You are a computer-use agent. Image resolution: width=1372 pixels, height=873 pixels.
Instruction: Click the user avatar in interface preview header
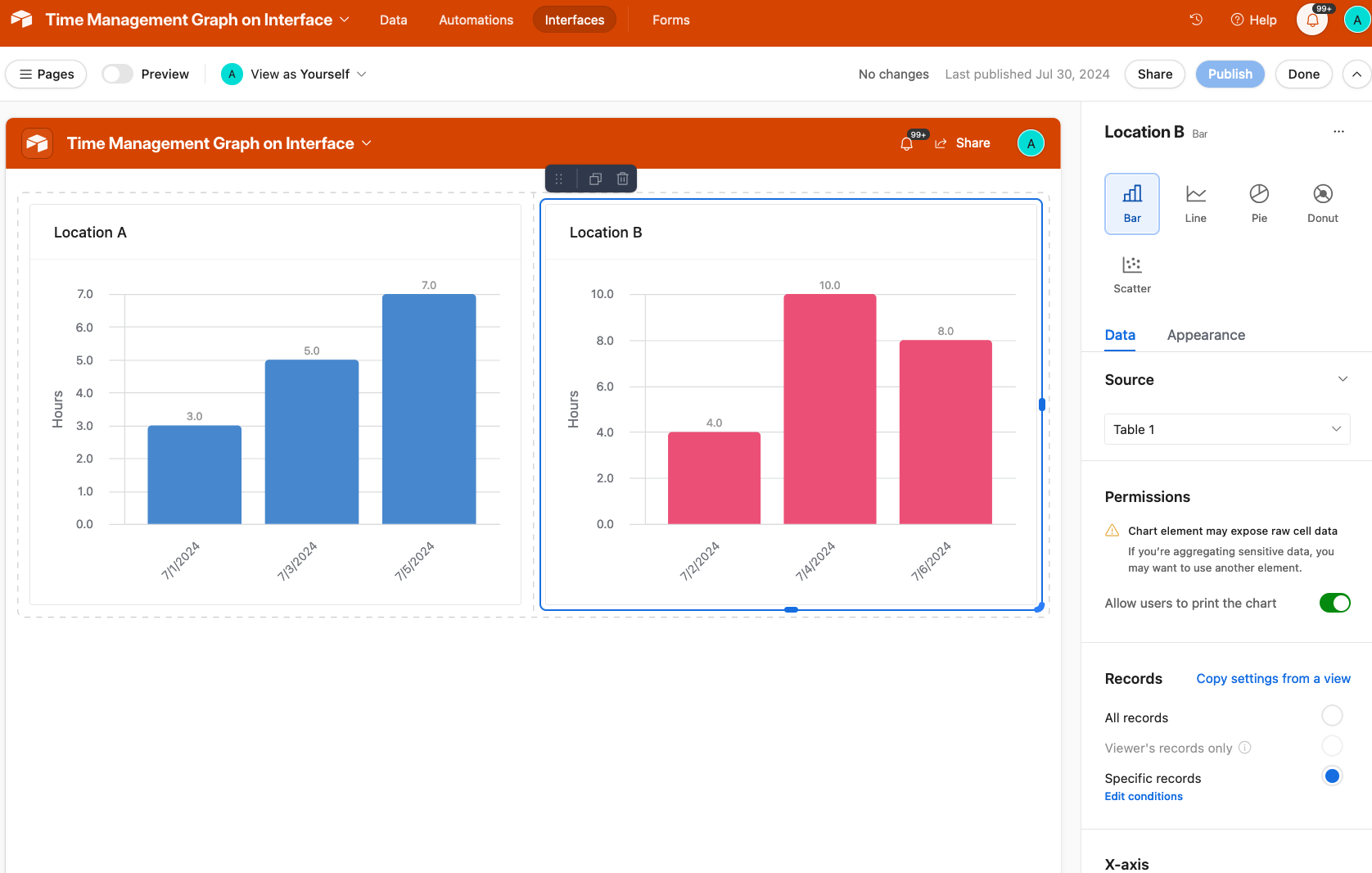(1031, 143)
